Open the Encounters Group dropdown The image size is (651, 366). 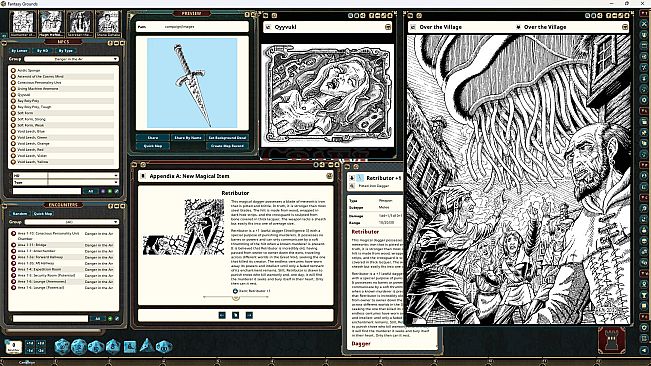(71, 222)
